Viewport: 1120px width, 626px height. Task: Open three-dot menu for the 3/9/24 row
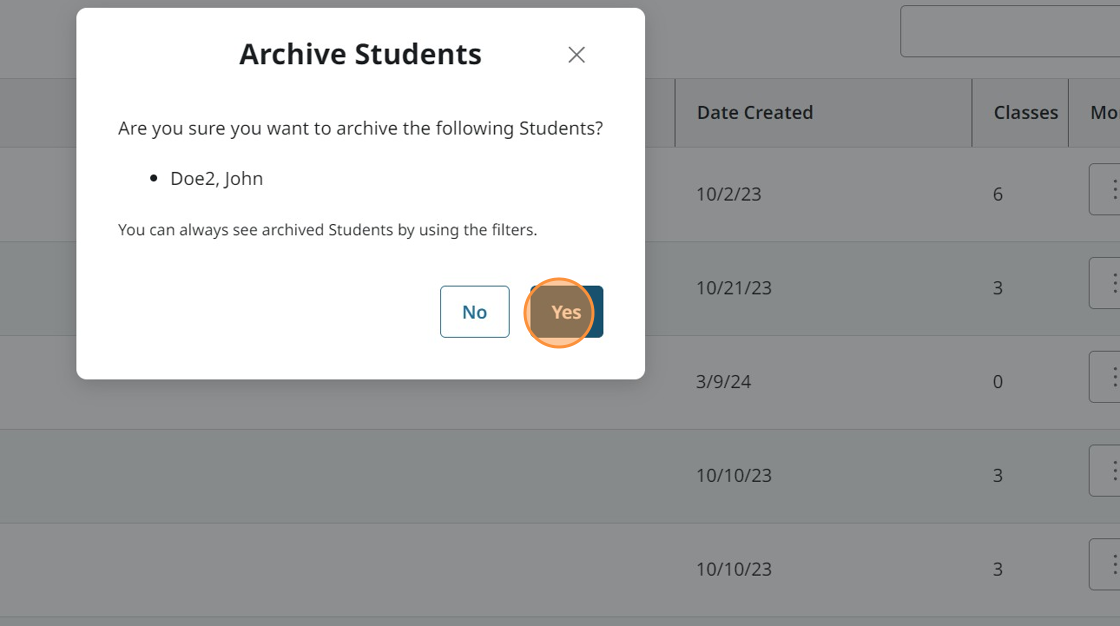pyautogui.click(x=1108, y=377)
